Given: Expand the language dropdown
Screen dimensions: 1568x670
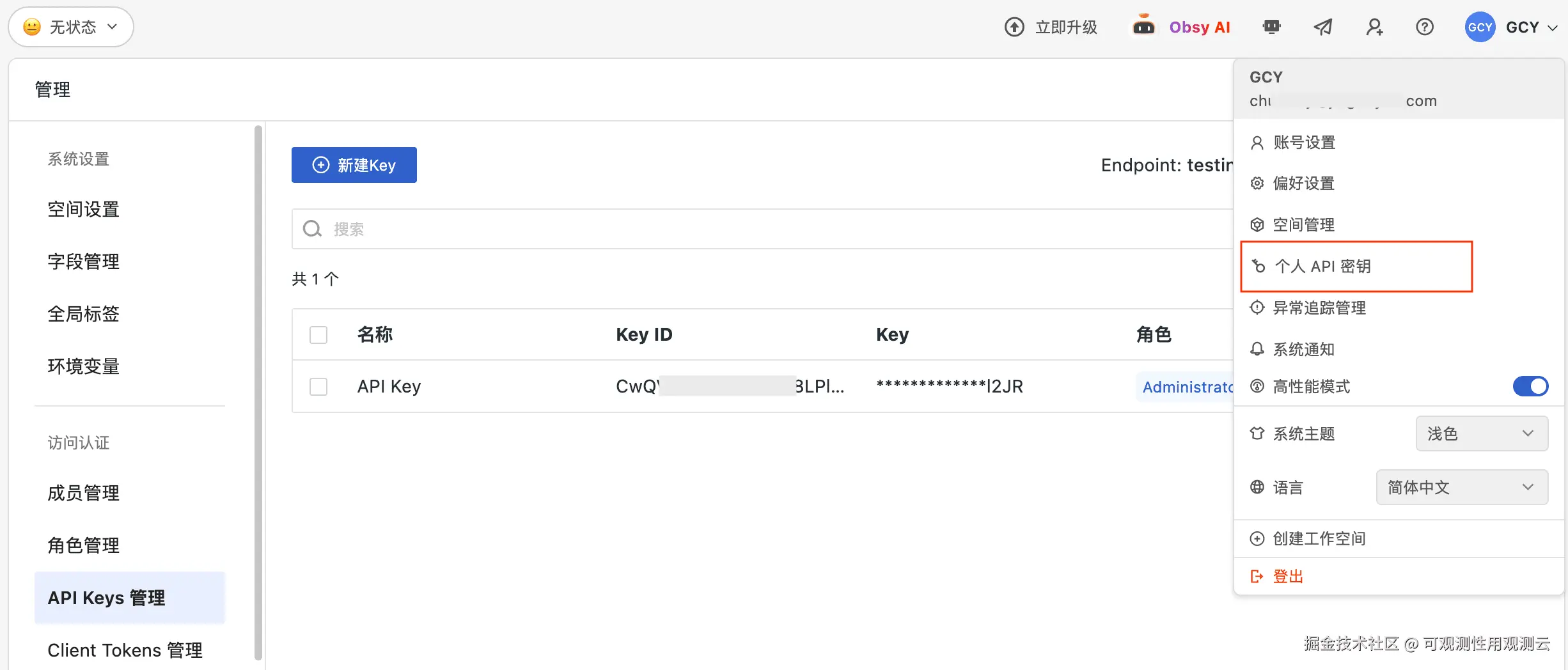Looking at the screenshot, I should (x=1461, y=487).
